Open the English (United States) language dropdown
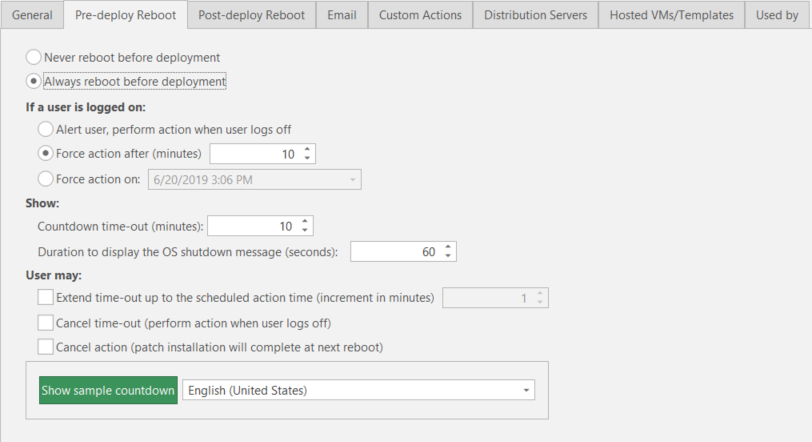This screenshot has height=442, width=812. [526, 390]
